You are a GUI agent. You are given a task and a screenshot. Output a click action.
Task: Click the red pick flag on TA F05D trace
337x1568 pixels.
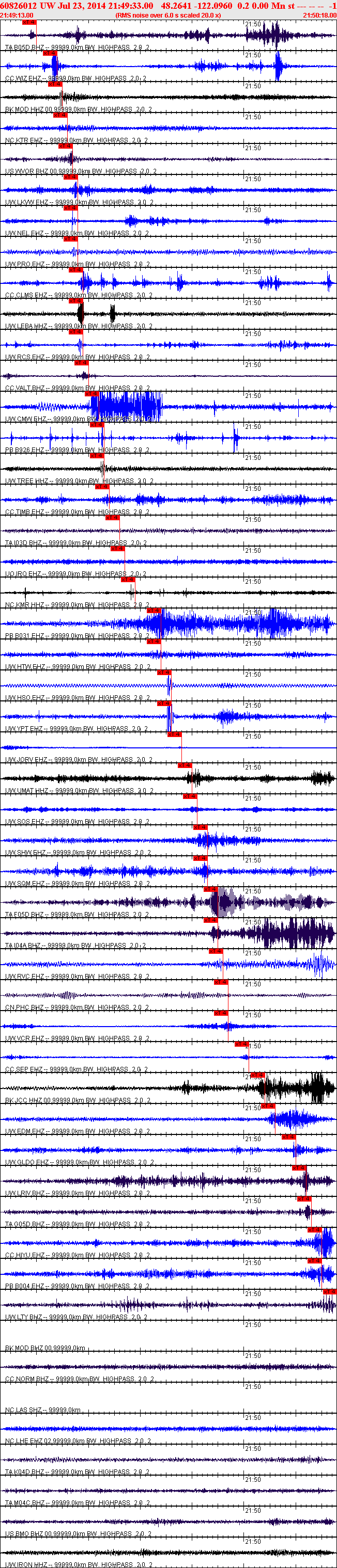[210, 889]
